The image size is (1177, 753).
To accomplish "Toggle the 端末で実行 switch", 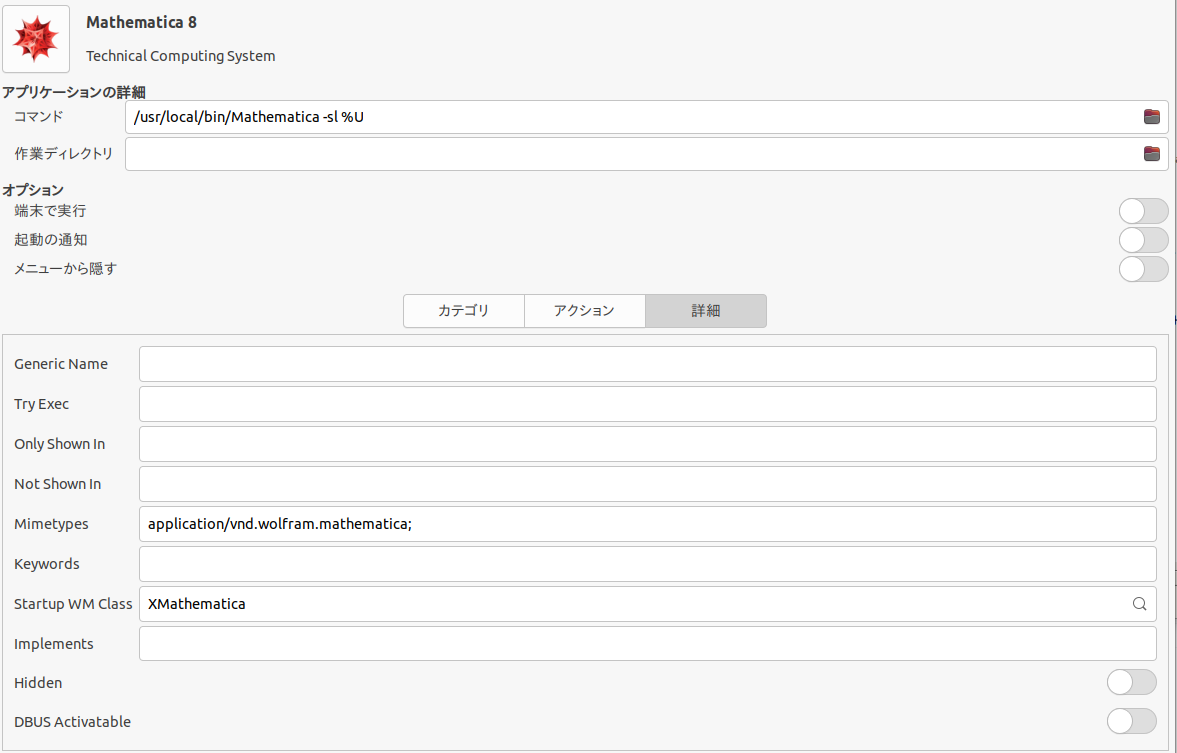I will [1143, 211].
